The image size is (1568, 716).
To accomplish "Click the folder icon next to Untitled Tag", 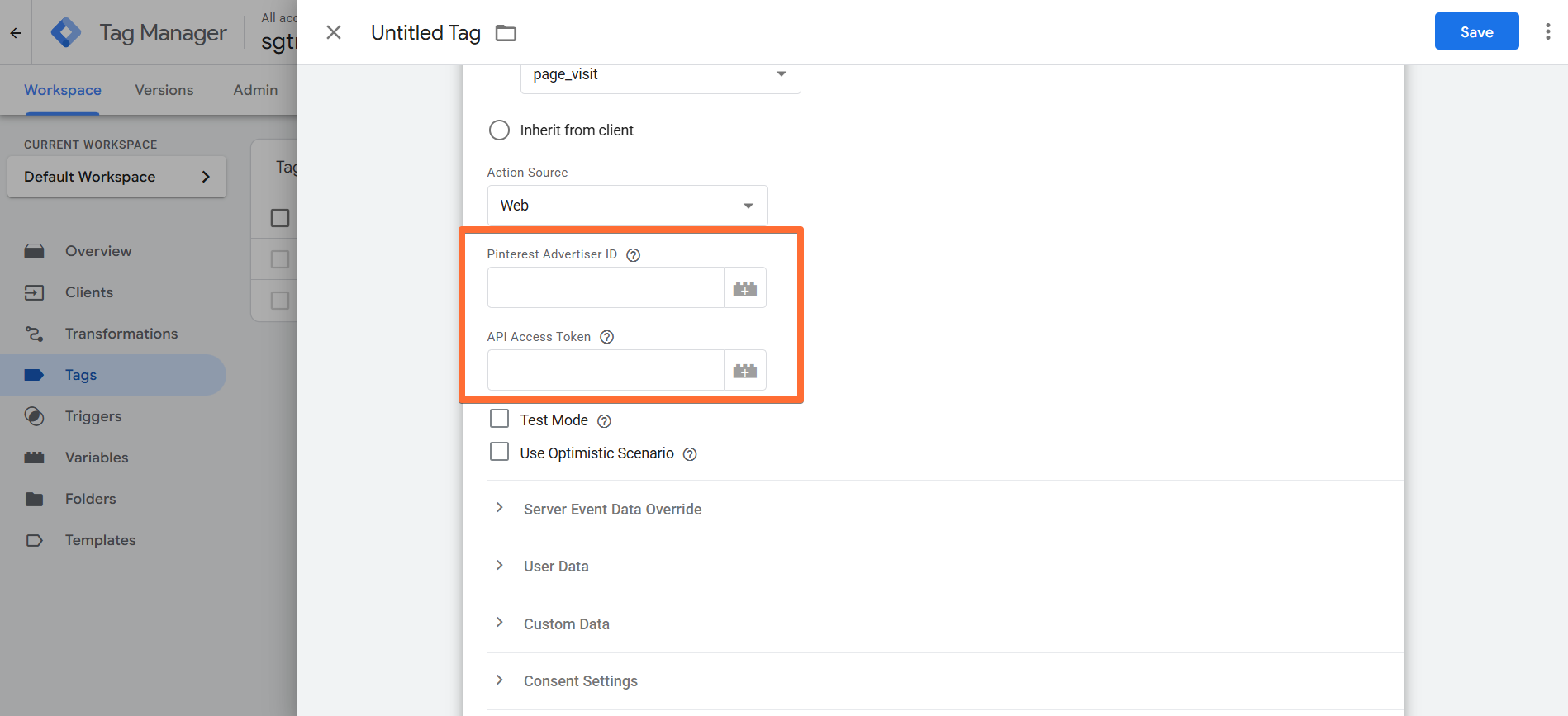I will tap(506, 33).
